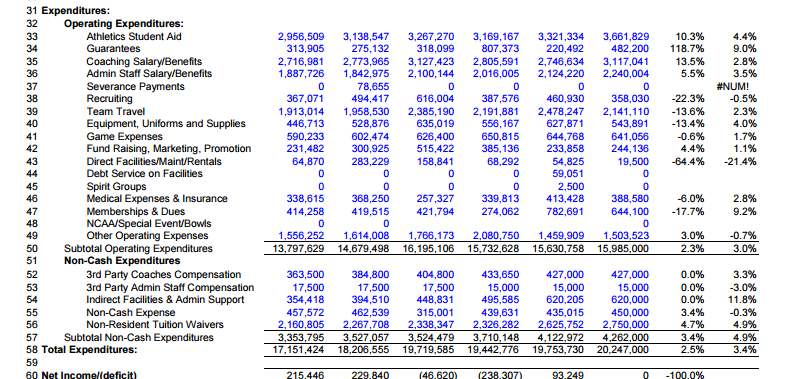Click the Spirit Groups value 2,500
Image resolution: width=785 pixels, height=379 pixels.
coord(571,186)
